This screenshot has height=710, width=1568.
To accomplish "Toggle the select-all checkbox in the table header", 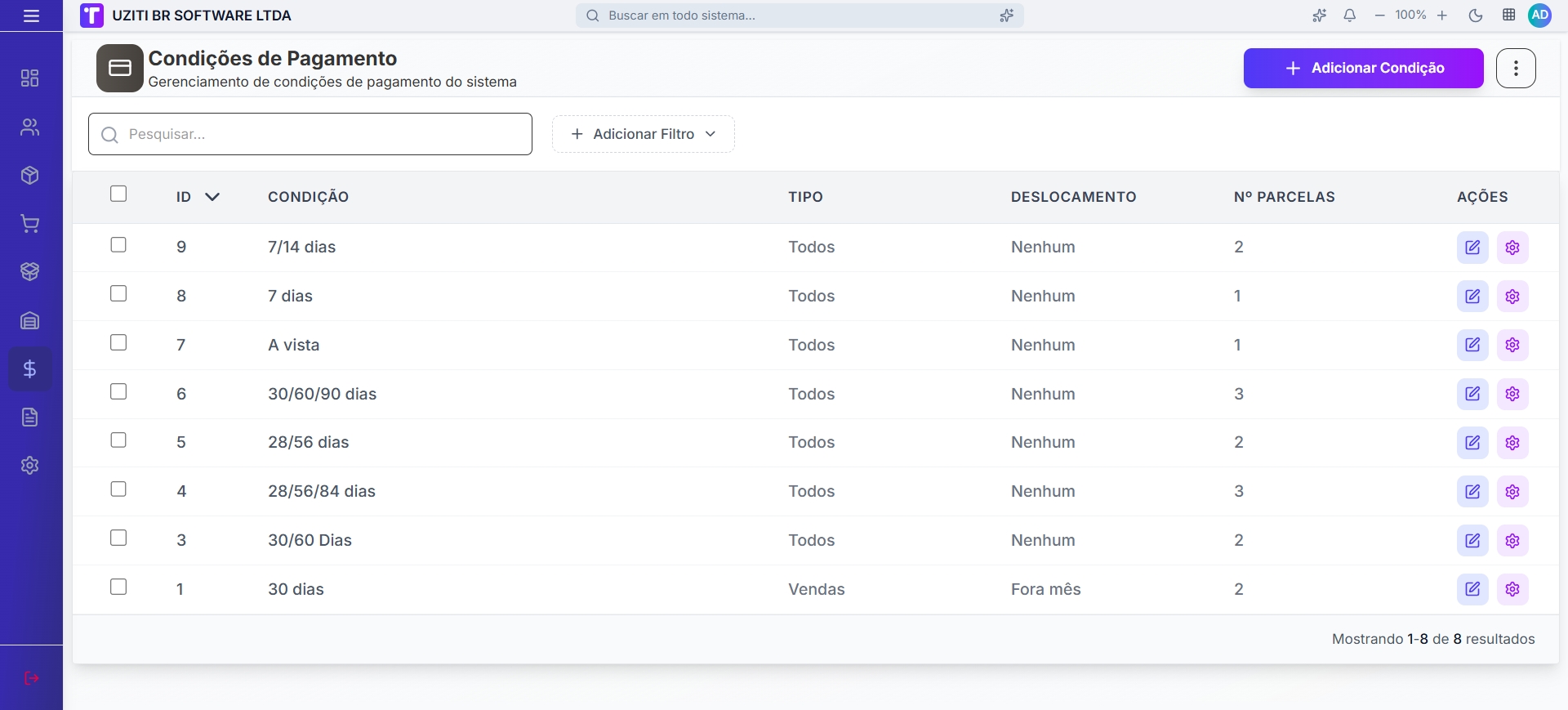I will click(x=118, y=194).
